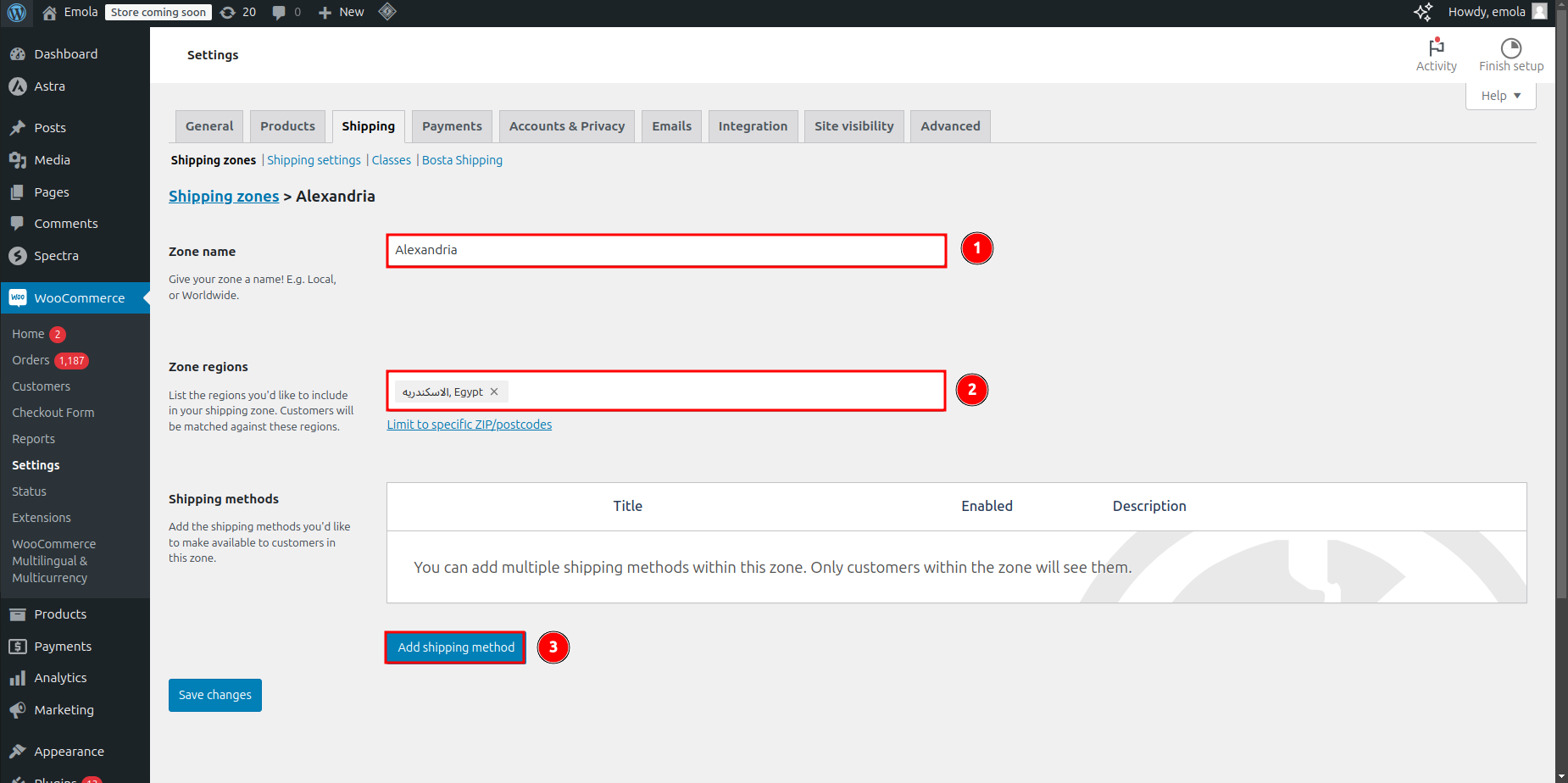
Task: Select the Shipping settings tab
Action: (x=368, y=126)
